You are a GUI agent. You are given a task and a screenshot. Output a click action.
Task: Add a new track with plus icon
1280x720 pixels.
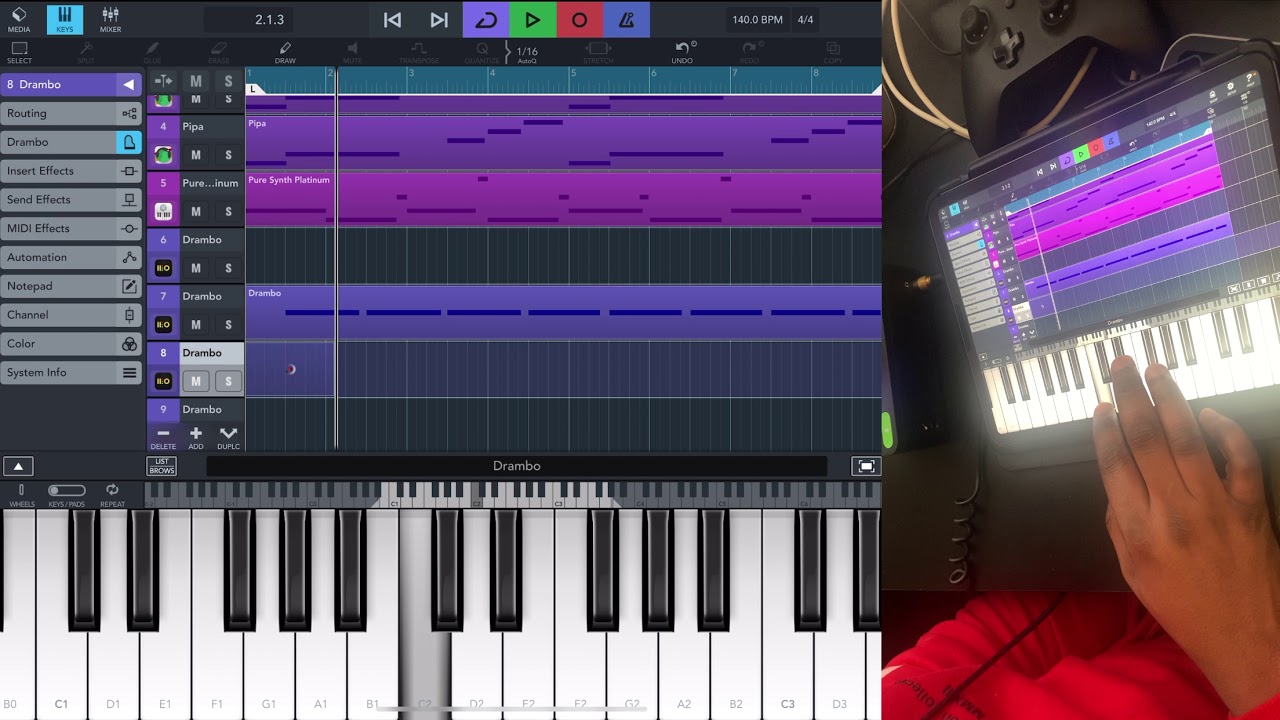pyautogui.click(x=196, y=438)
